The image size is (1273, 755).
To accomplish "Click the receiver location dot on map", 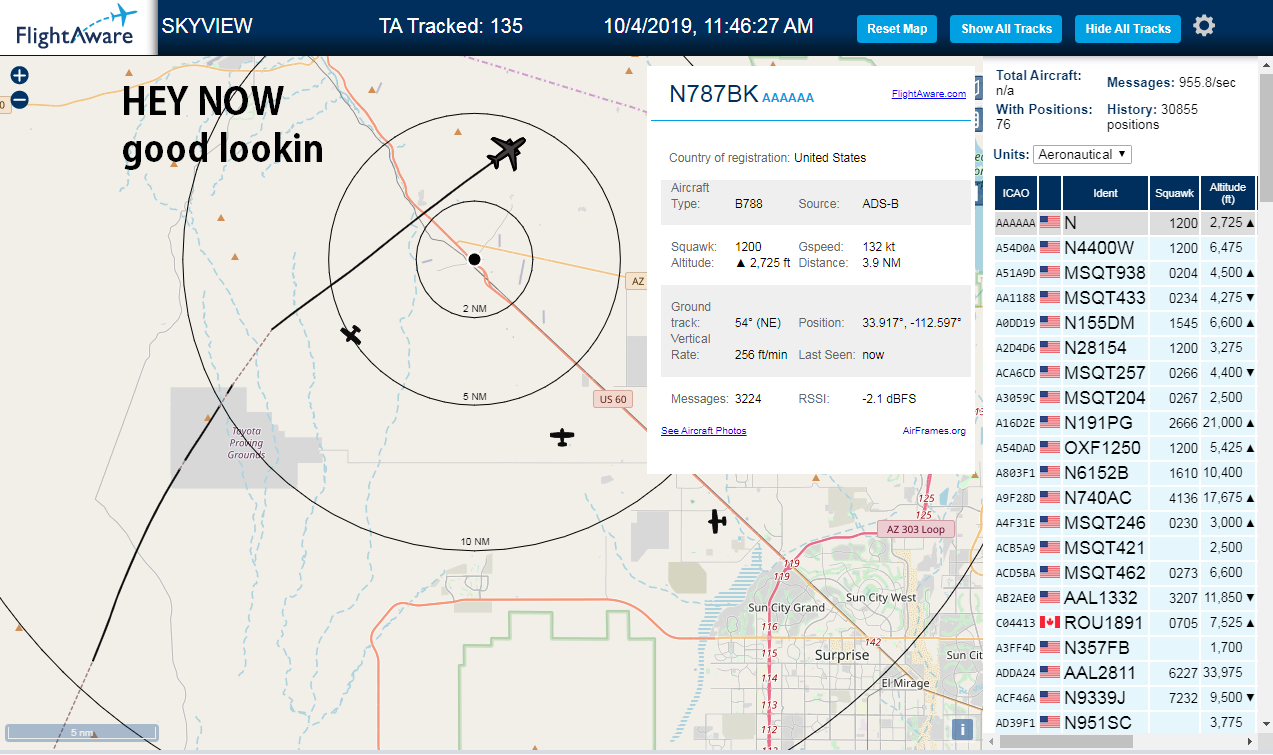I will click(x=475, y=260).
